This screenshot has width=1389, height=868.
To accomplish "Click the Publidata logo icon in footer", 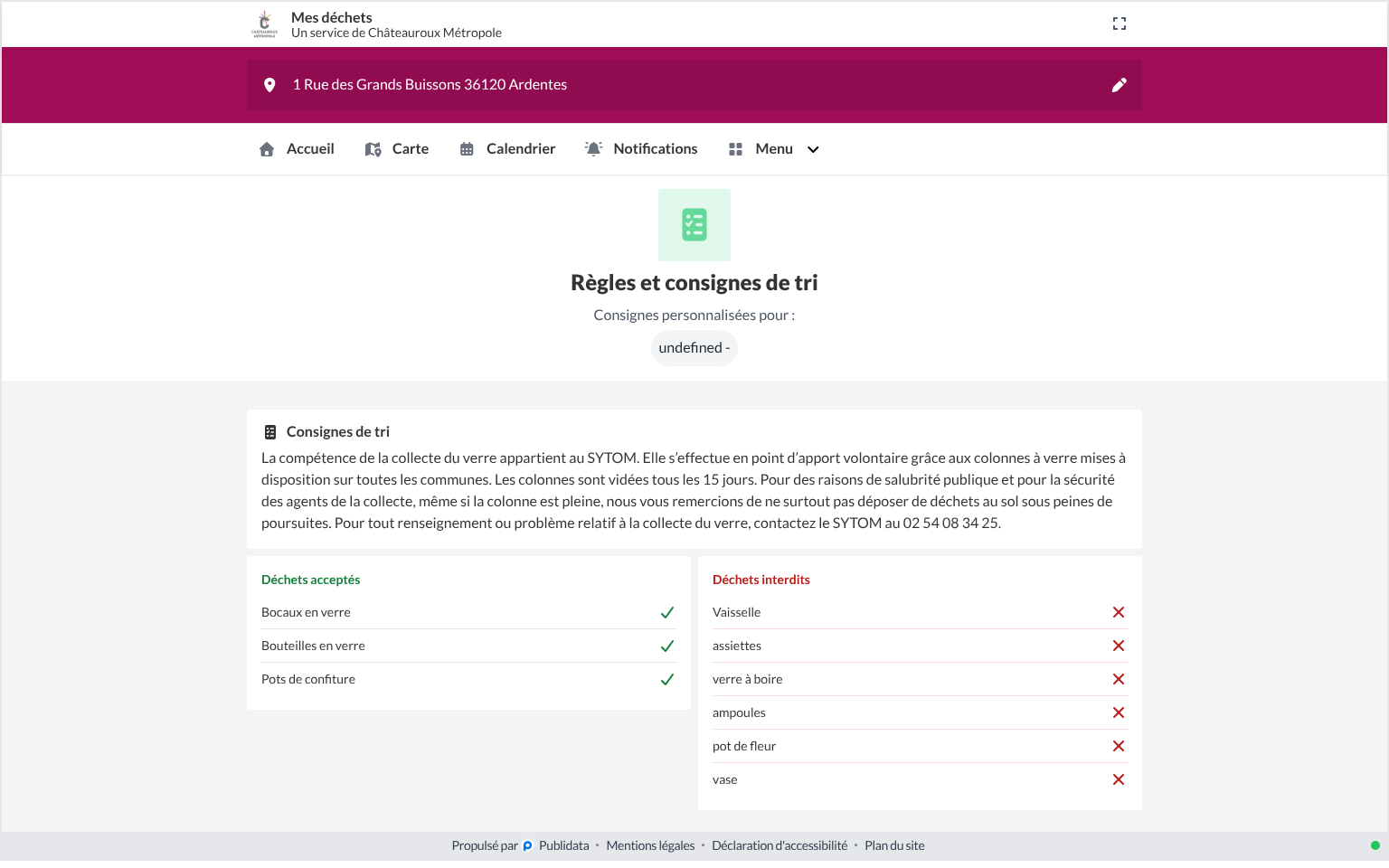I will point(528,846).
